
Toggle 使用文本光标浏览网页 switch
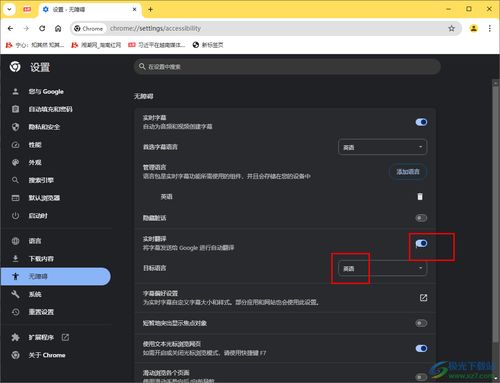click(421, 348)
